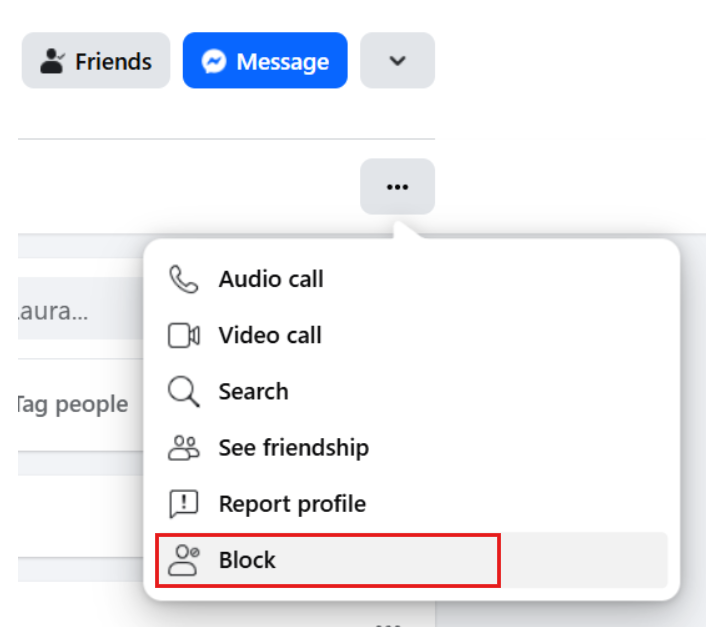Click the Tag people option
Viewport: 706px width, 627px height.
72,404
